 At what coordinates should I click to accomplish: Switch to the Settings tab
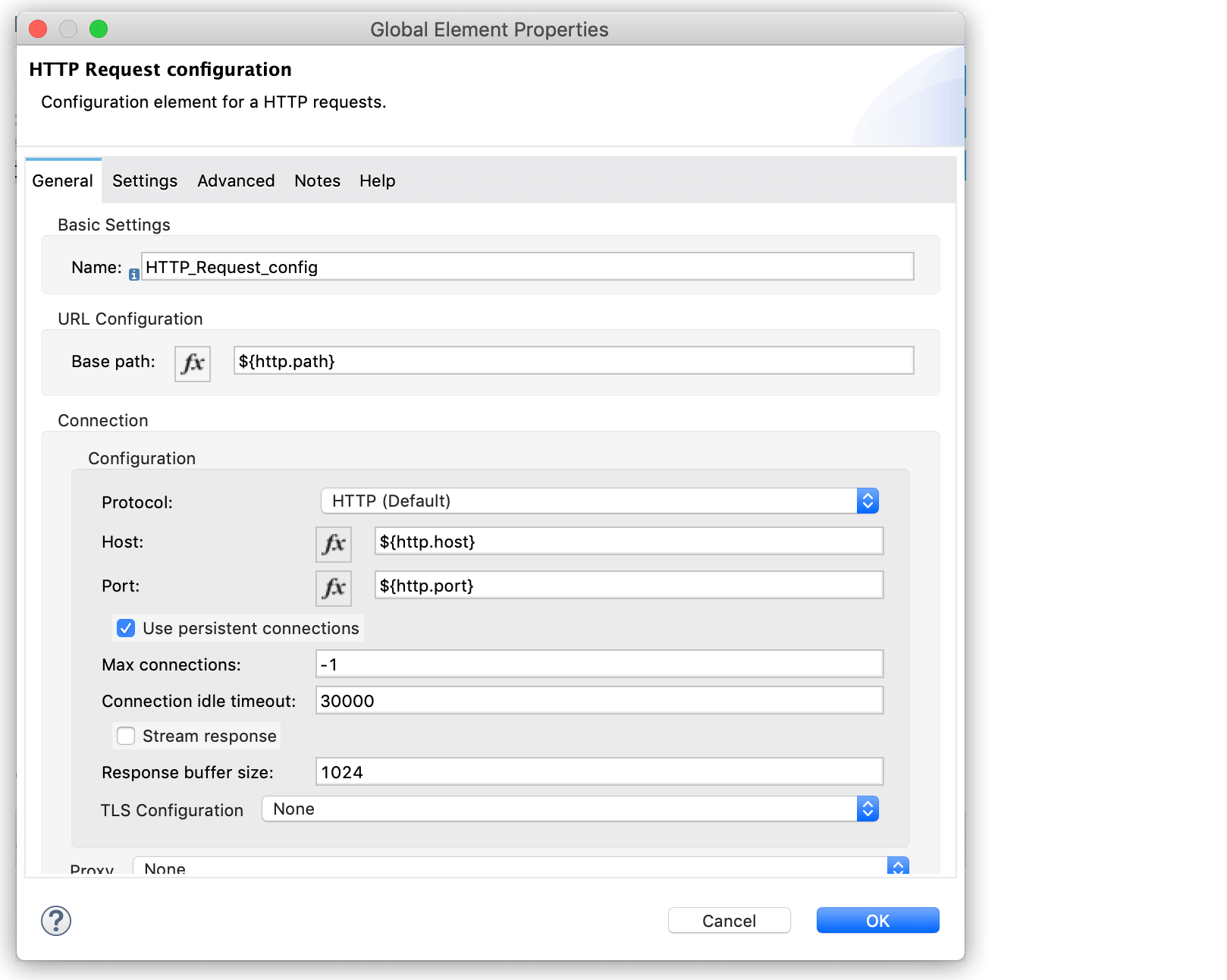[145, 181]
